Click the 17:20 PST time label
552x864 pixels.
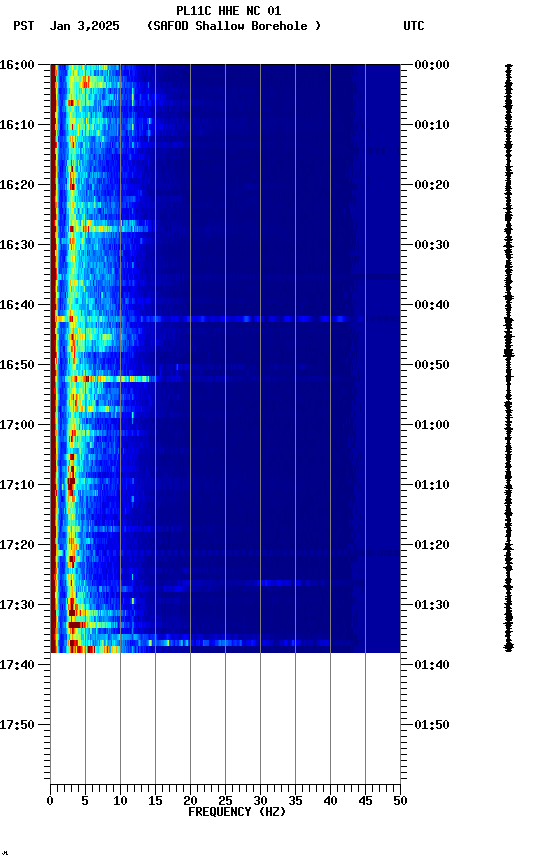(17, 545)
